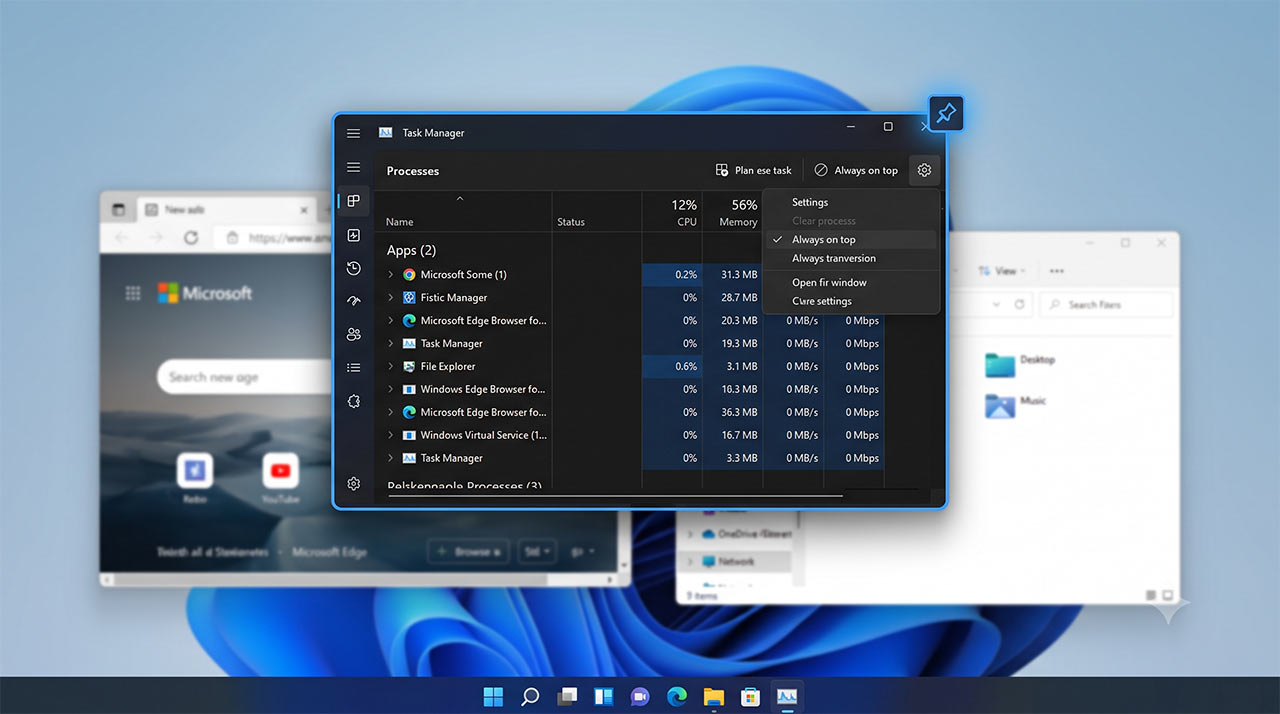
Task: Open the Performance page icon in sidebar
Action: 353,235
